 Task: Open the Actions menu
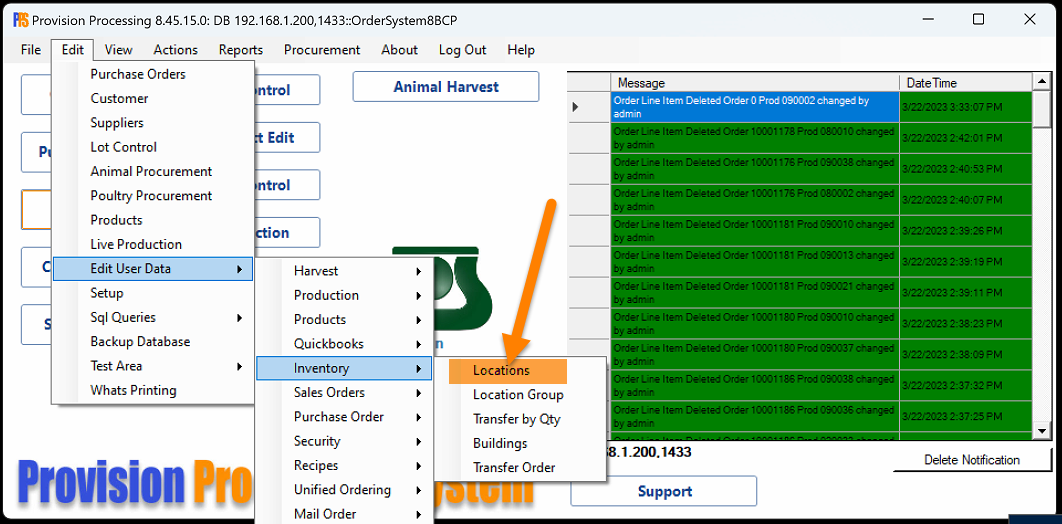pos(175,49)
